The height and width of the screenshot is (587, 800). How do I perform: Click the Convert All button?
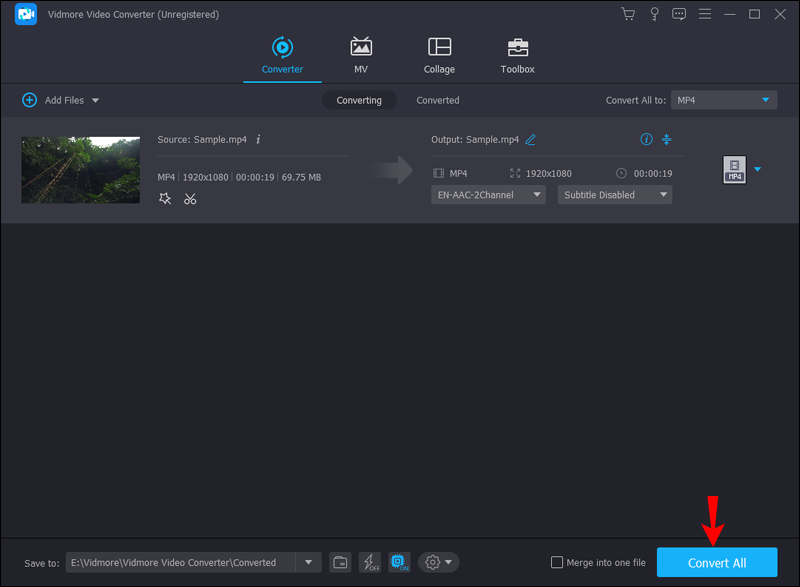tap(717, 563)
